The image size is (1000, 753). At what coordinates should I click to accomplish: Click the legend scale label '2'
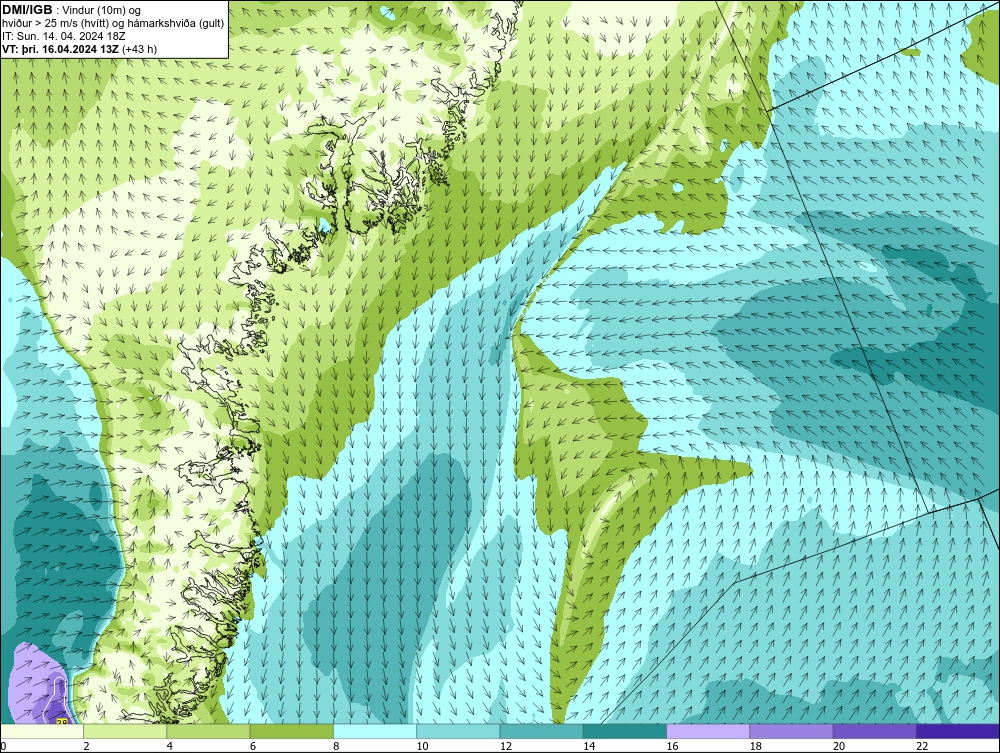86,747
